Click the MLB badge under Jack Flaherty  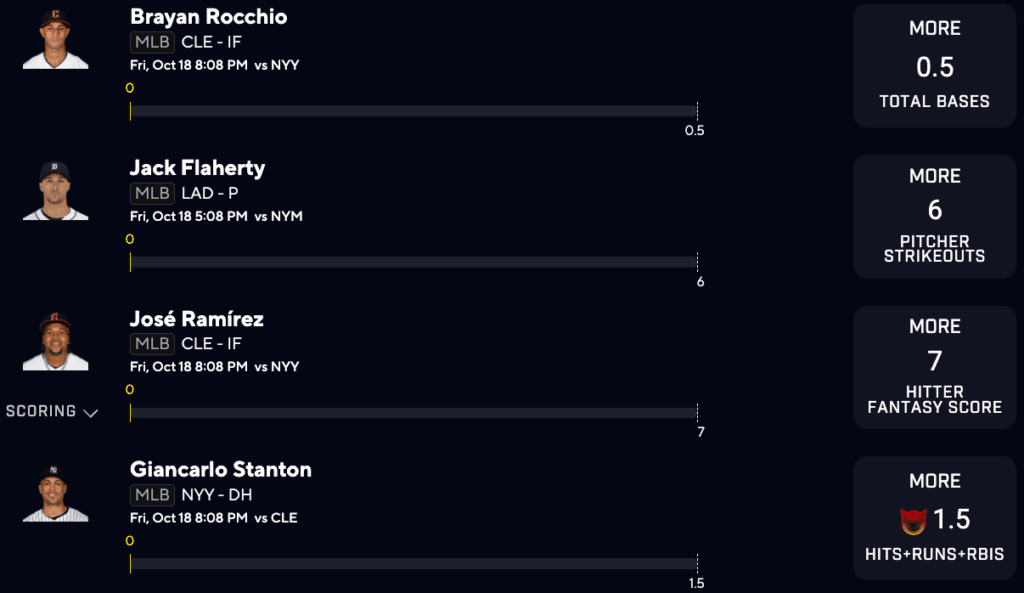pyautogui.click(x=152, y=193)
